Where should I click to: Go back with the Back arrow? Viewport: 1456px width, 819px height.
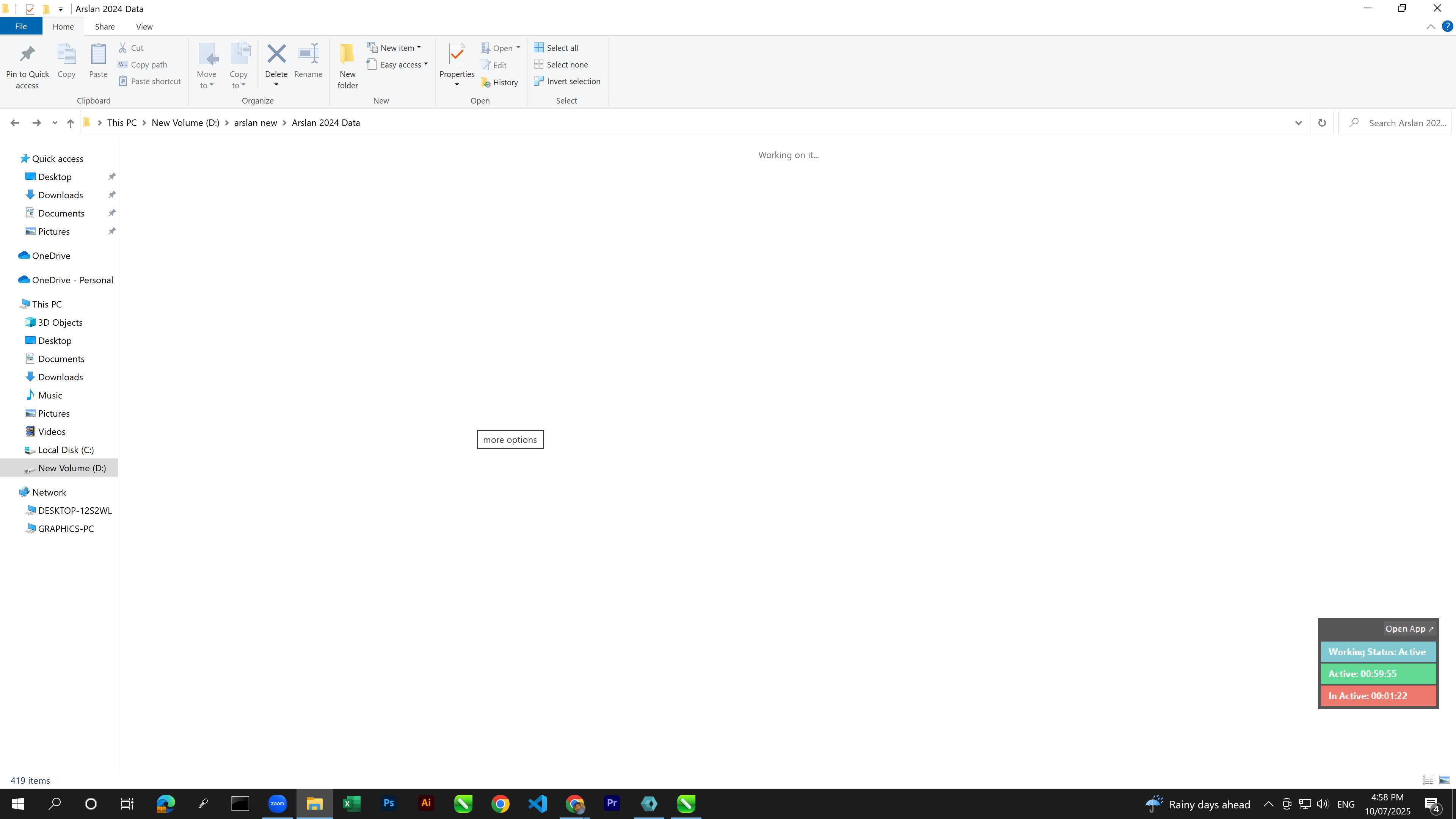[x=15, y=122]
